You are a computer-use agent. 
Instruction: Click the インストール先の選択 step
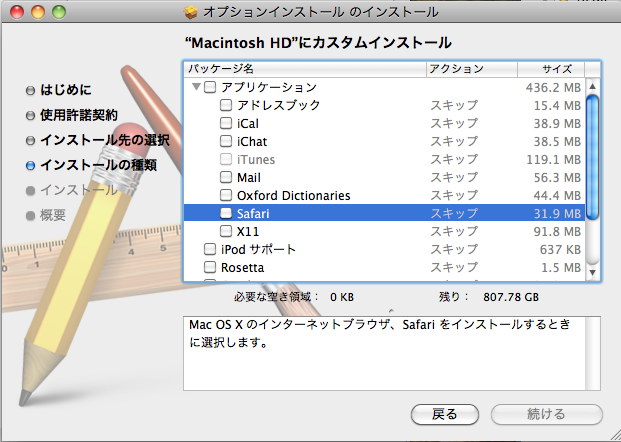click(x=105, y=140)
